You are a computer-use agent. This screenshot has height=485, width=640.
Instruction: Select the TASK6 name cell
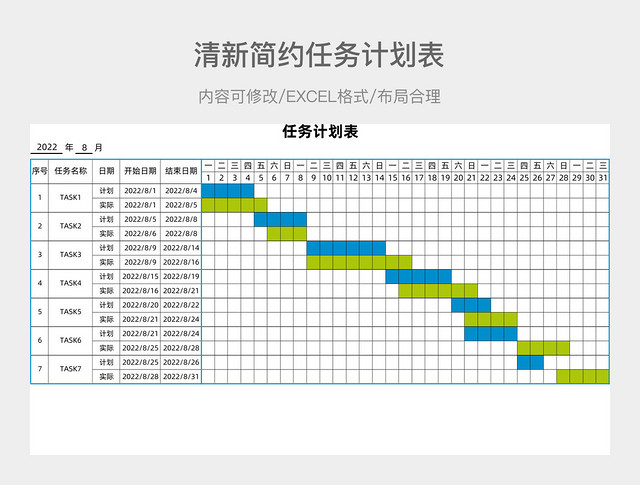click(x=71, y=340)
